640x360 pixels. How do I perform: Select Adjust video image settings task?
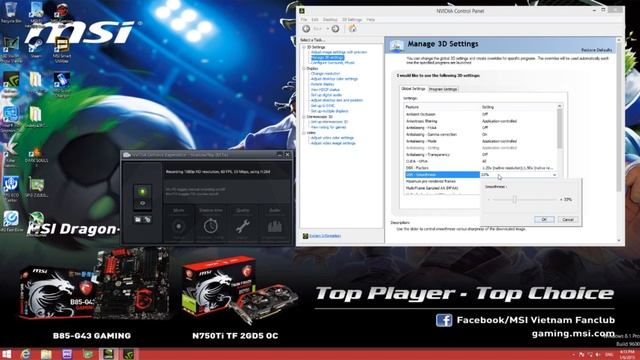pos(333,143)
